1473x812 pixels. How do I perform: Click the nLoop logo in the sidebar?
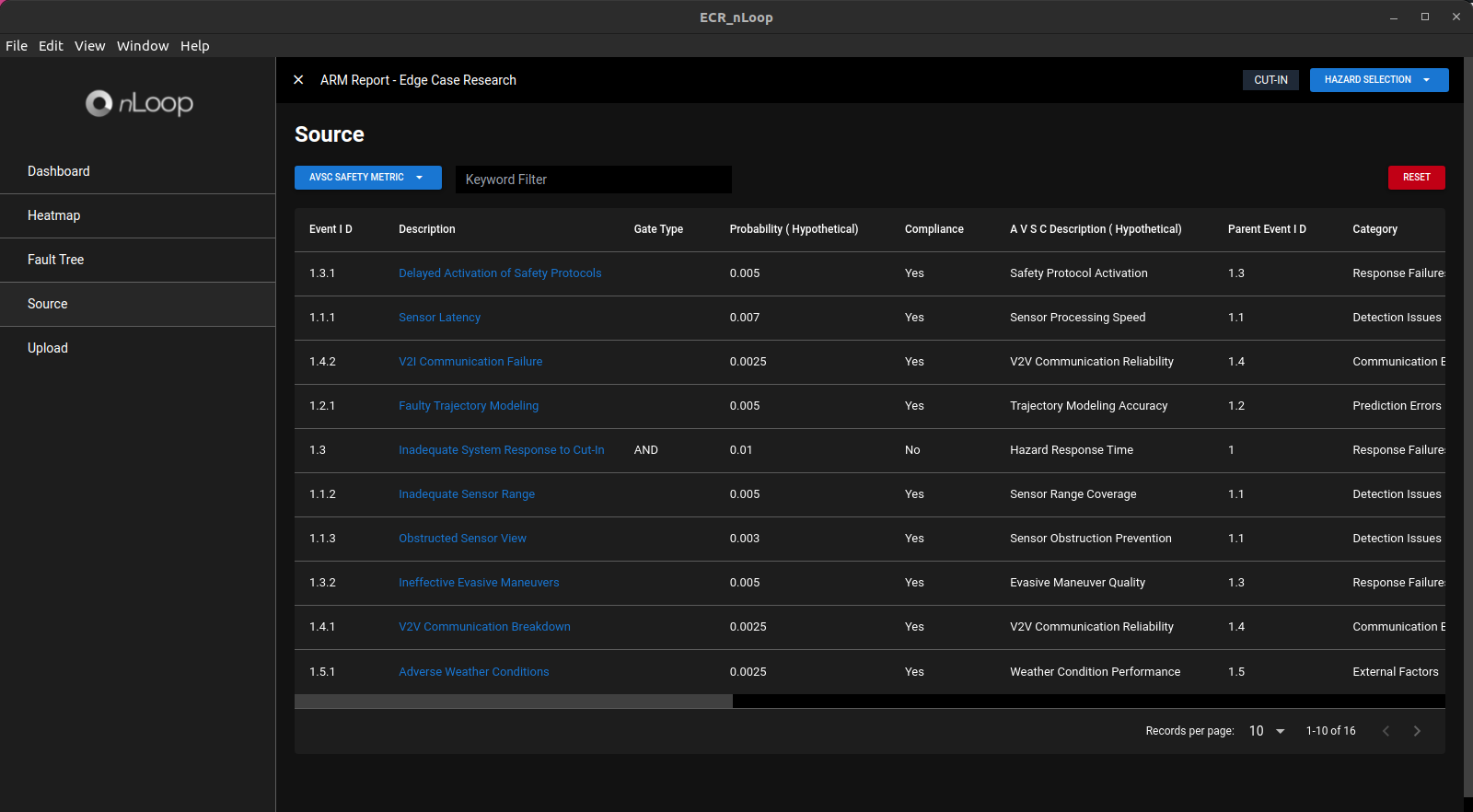pos(139,103)
